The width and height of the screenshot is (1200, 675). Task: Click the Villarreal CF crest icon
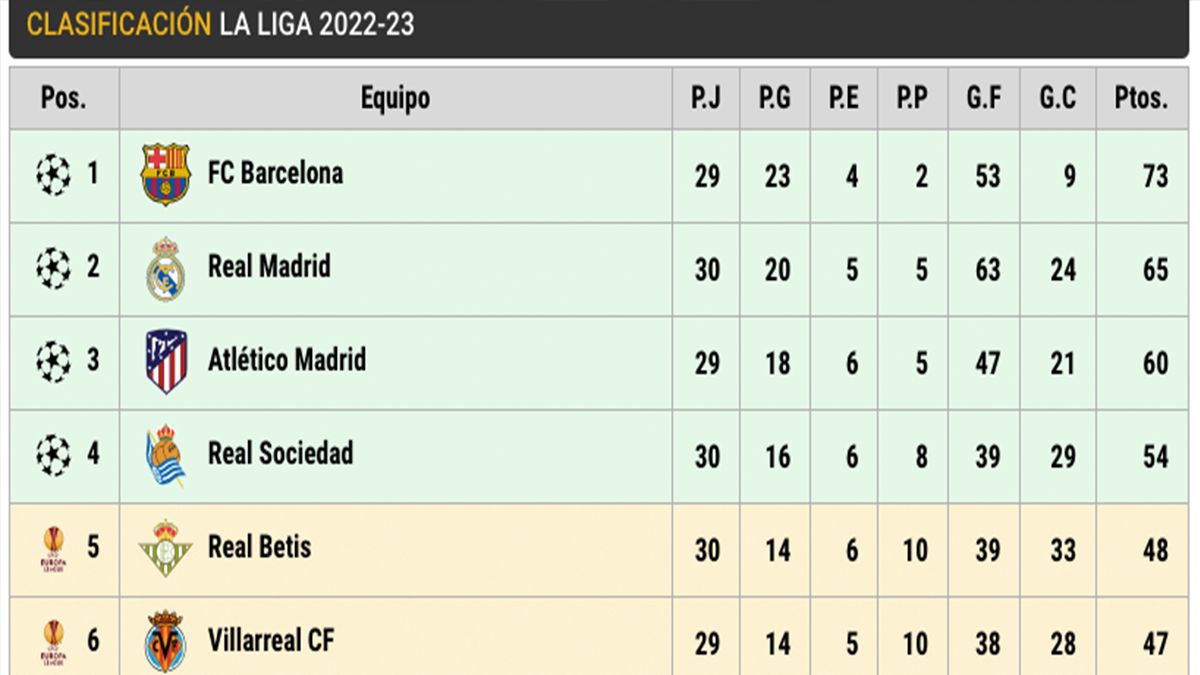(x=165, y=641)
